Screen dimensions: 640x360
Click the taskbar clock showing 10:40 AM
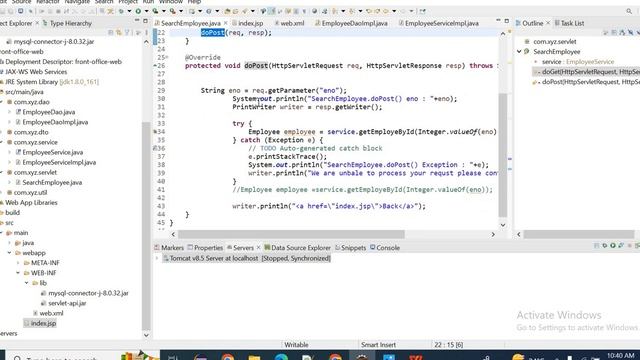pyautogui.click(x=620, y=356)
